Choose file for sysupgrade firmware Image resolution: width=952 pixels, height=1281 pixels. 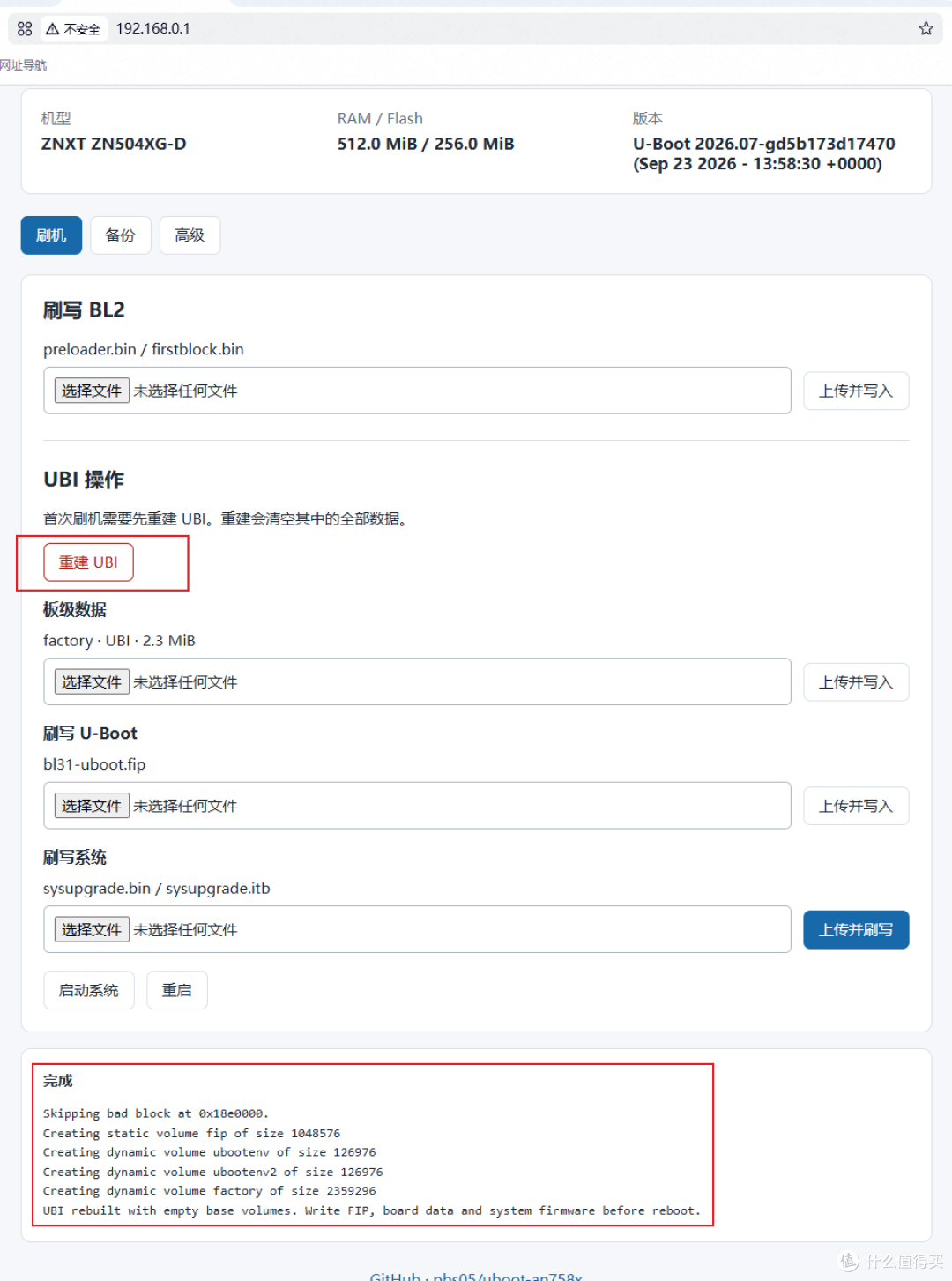click(92, 929)
